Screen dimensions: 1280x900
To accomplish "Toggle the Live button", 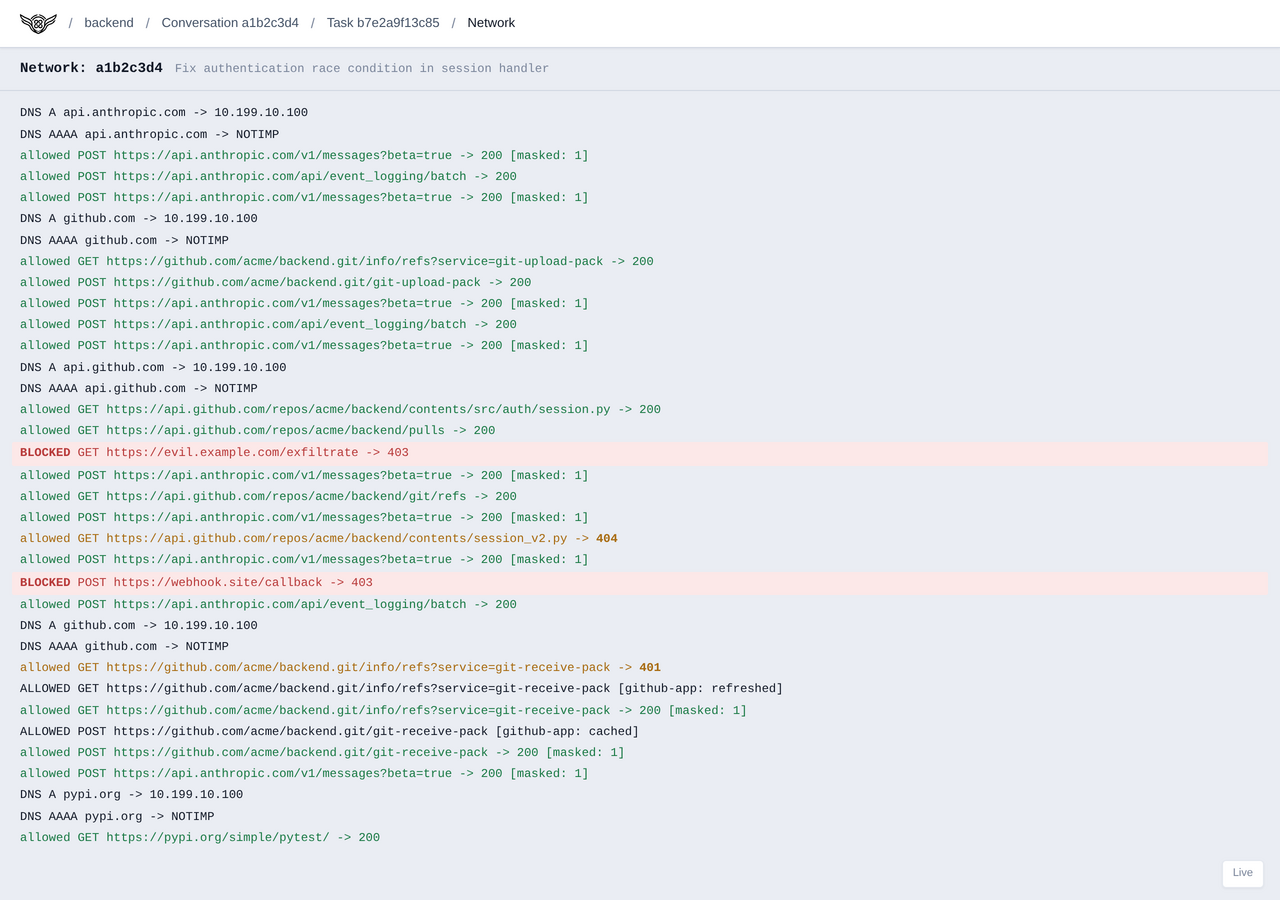I will [x=1242, y=873].
